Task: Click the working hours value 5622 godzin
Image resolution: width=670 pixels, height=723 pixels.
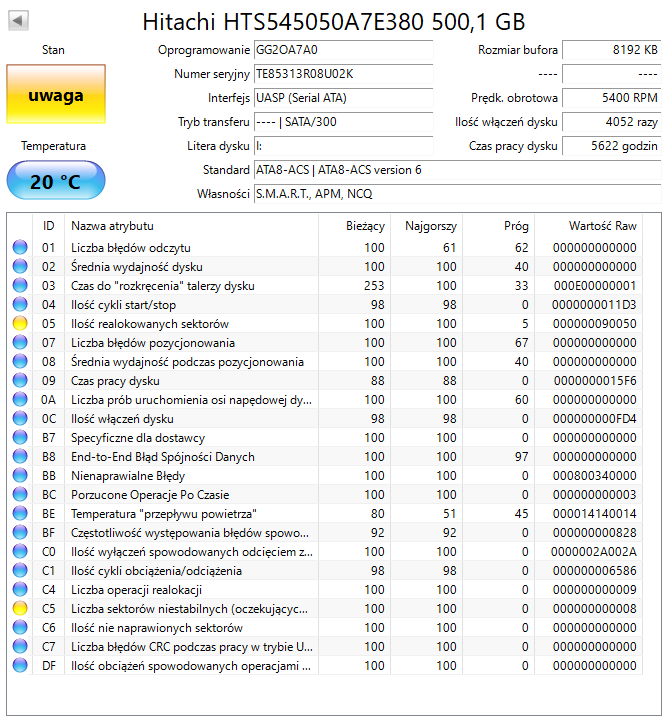Action: 611,146
